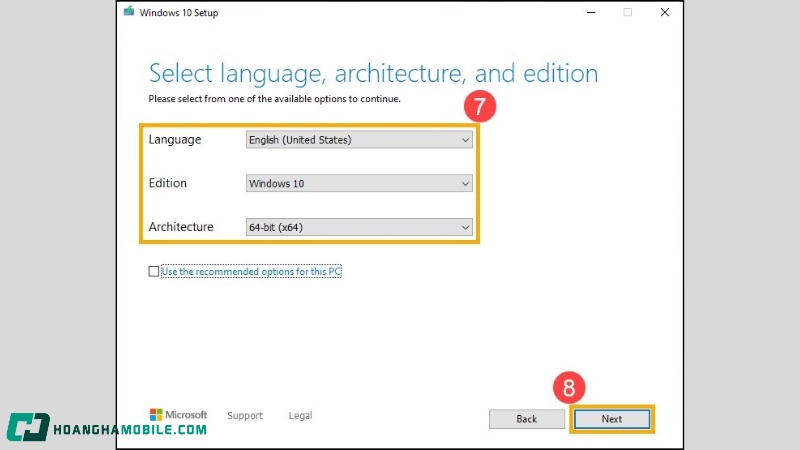Click the "Language" field label
The height and width of the screenshot is (450, 800).
tap(174, 140)
